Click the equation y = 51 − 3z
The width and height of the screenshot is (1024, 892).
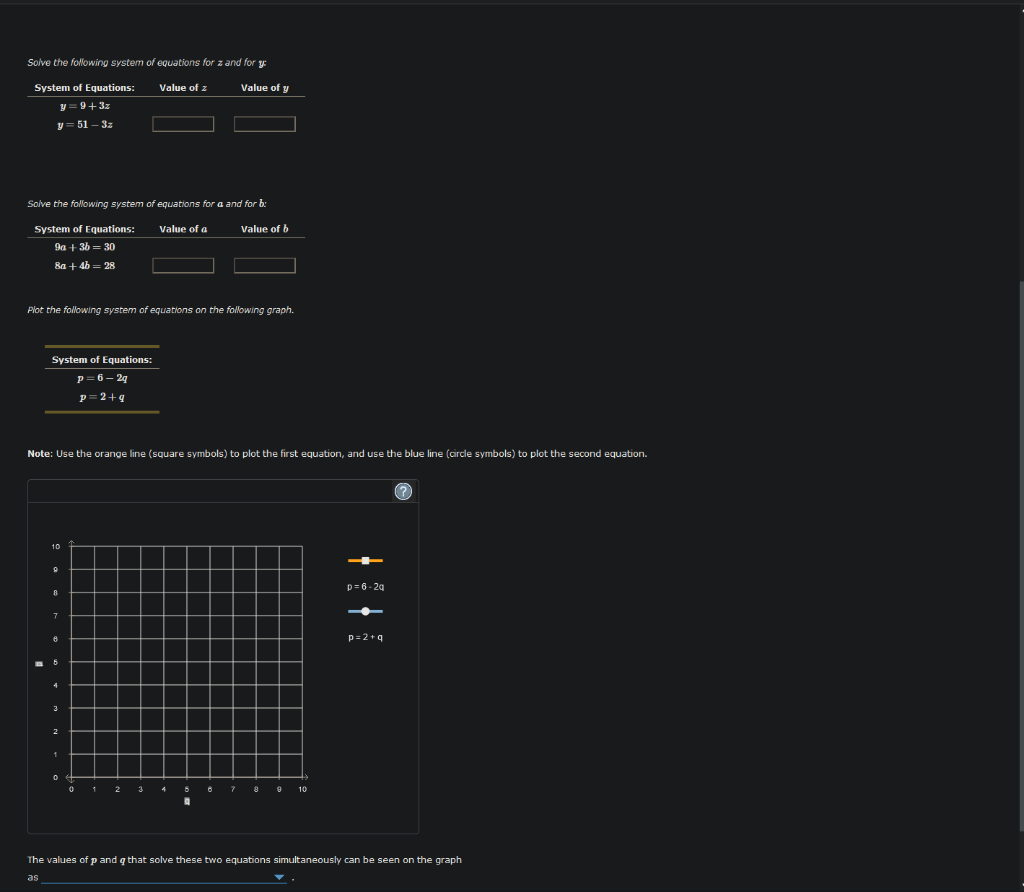click(x=85, y=125)
